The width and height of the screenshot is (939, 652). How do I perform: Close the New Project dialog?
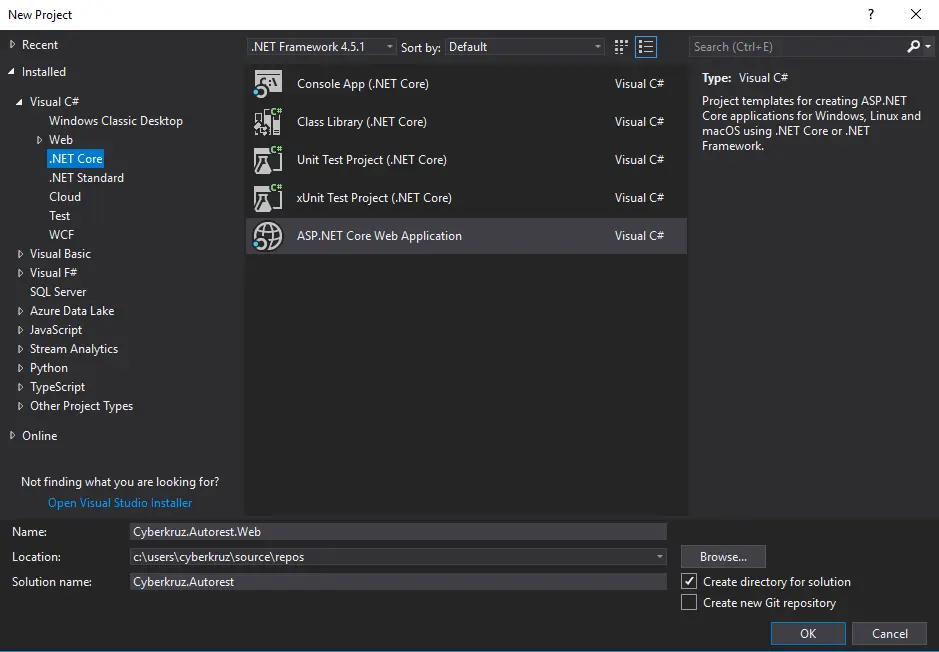pos(916,14)
